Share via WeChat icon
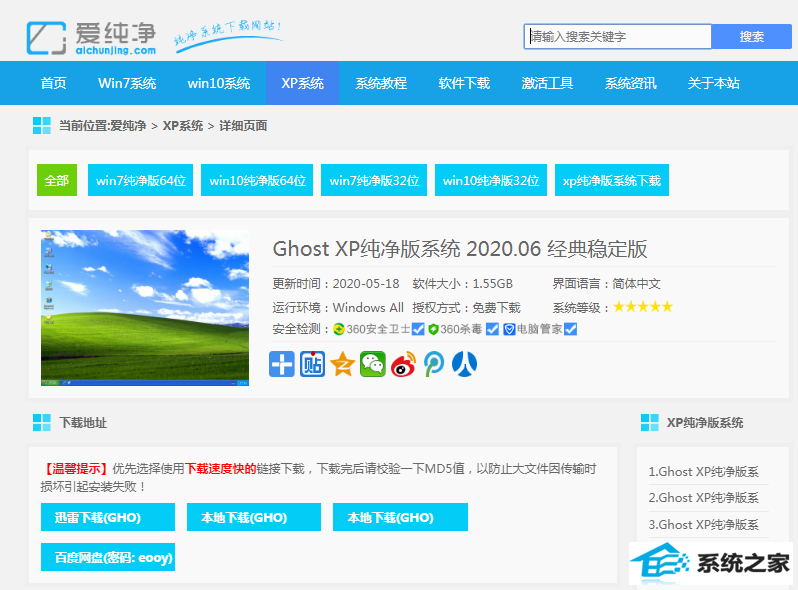This screenshot has width=798, height=590. pyautogui.click(x=373, y=364)
